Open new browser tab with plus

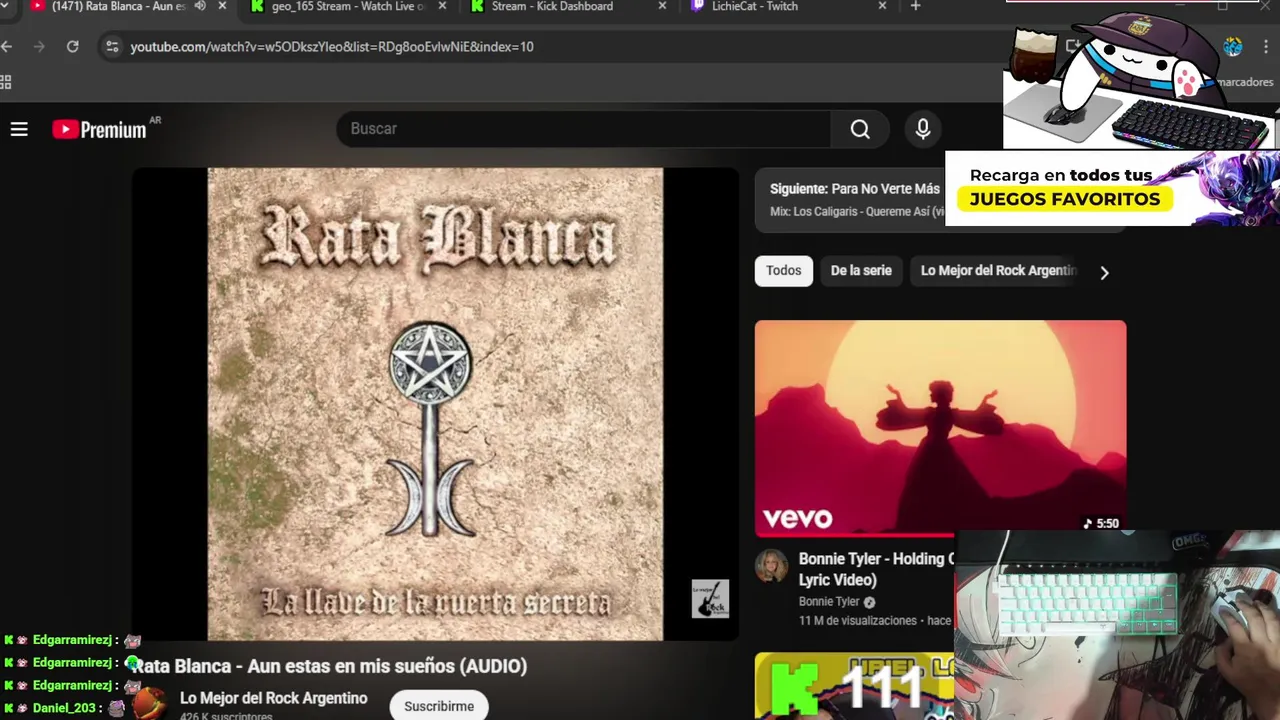[915, 6]
